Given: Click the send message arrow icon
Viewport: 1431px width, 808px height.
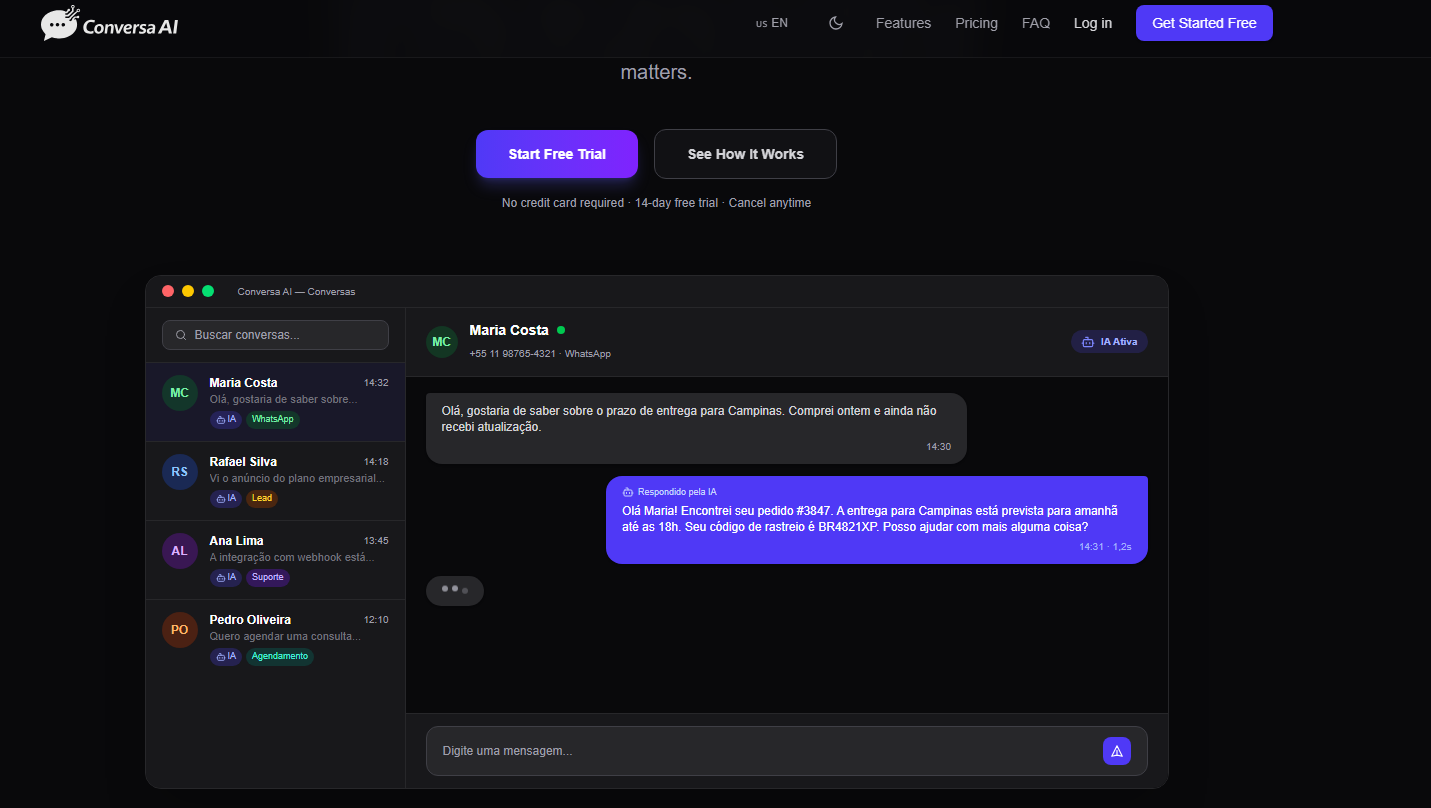Looking at the screenshot, I should [x=1117, y=751].
